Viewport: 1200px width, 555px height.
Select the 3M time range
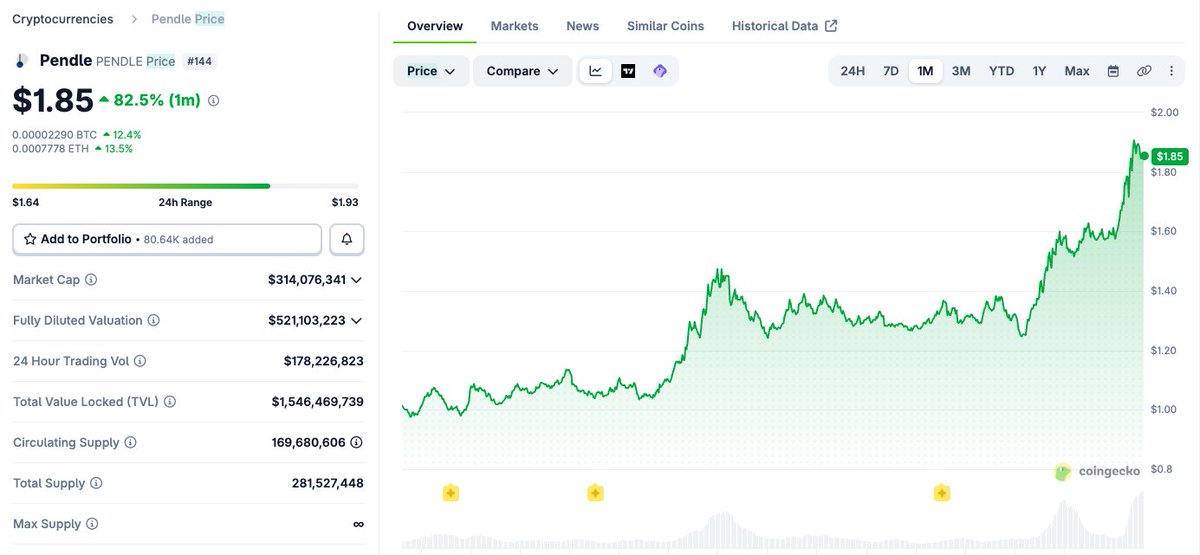pyautogui.click(x=961, y=71)
